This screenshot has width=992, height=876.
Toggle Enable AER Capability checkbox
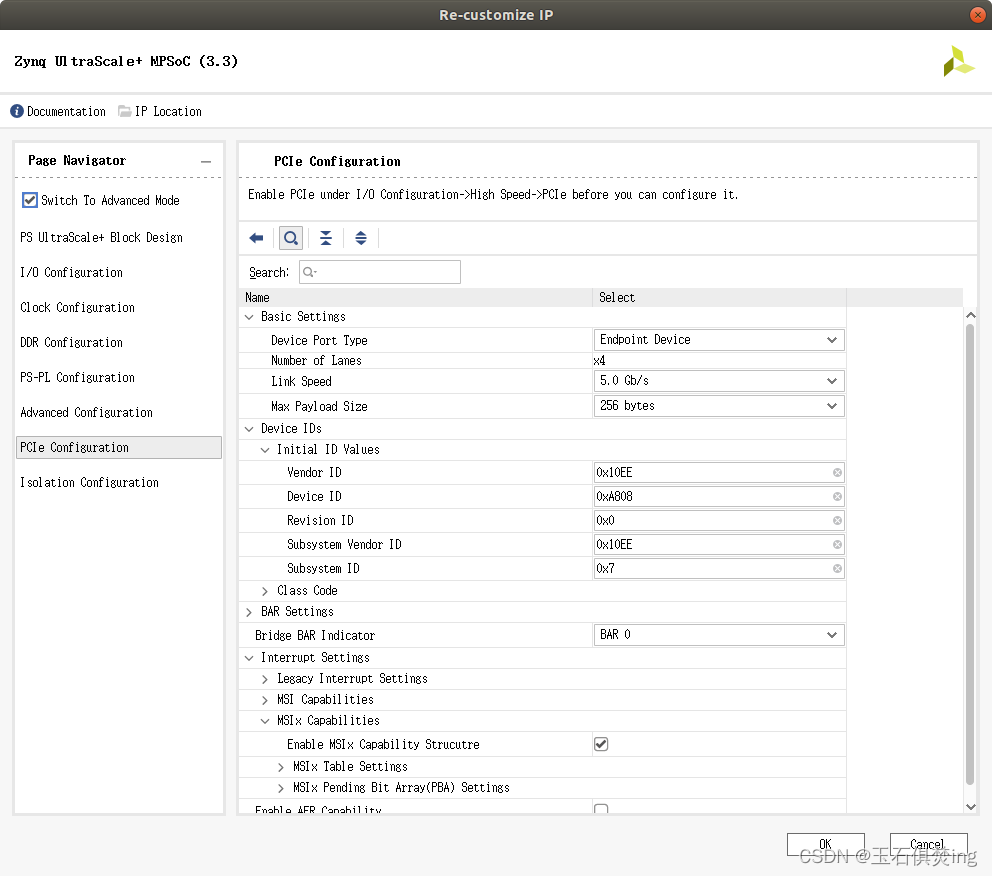[x=601, y=809]
